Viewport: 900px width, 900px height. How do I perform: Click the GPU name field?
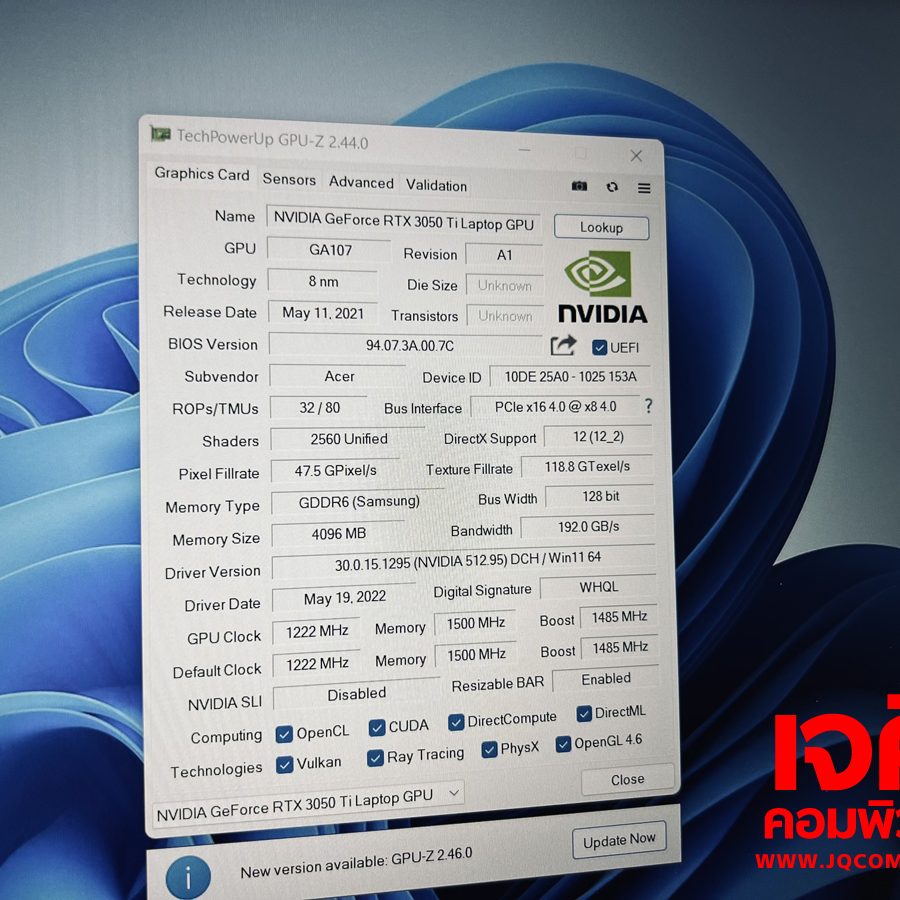coord(403,221)
